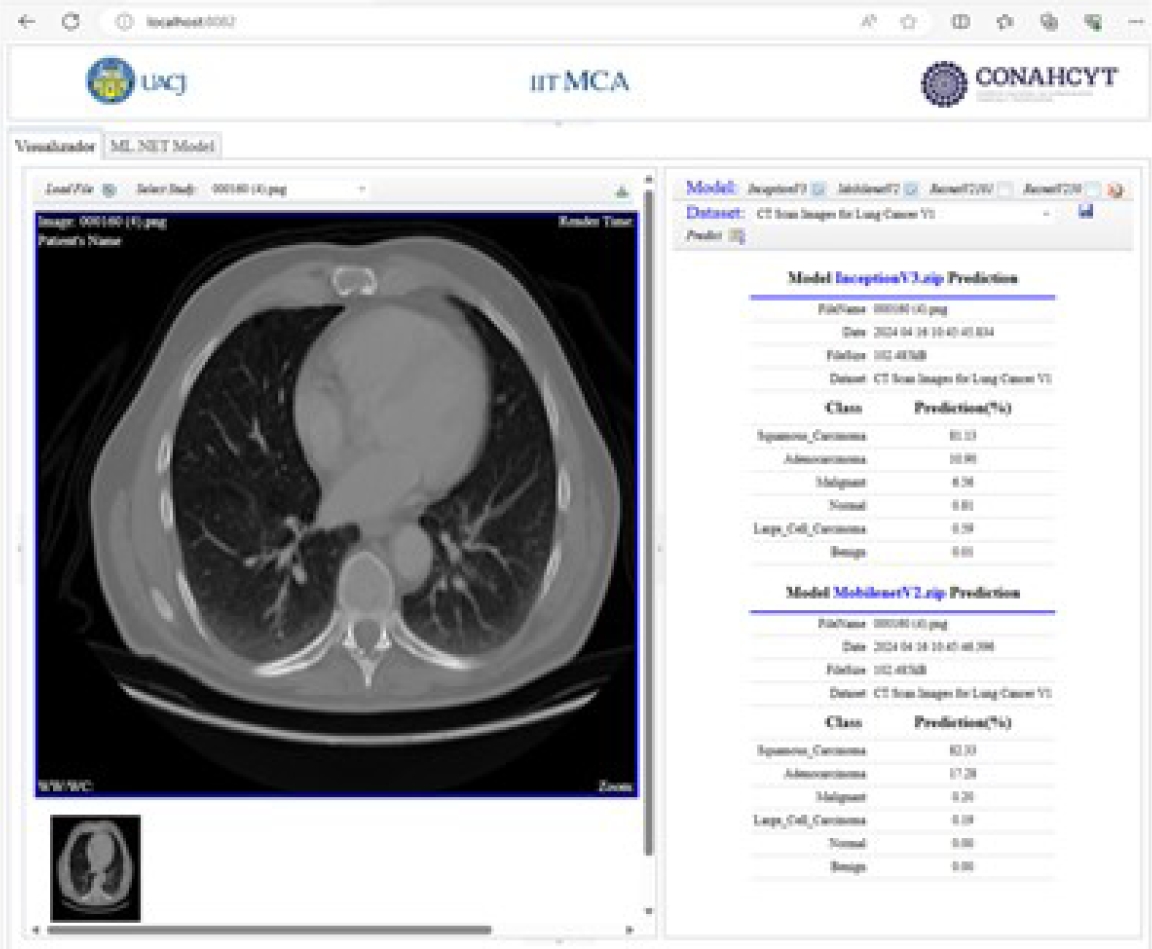The image size is (1152, 949).
Task: Open the browser split screen icon
Action: click(x=960, y=21)
